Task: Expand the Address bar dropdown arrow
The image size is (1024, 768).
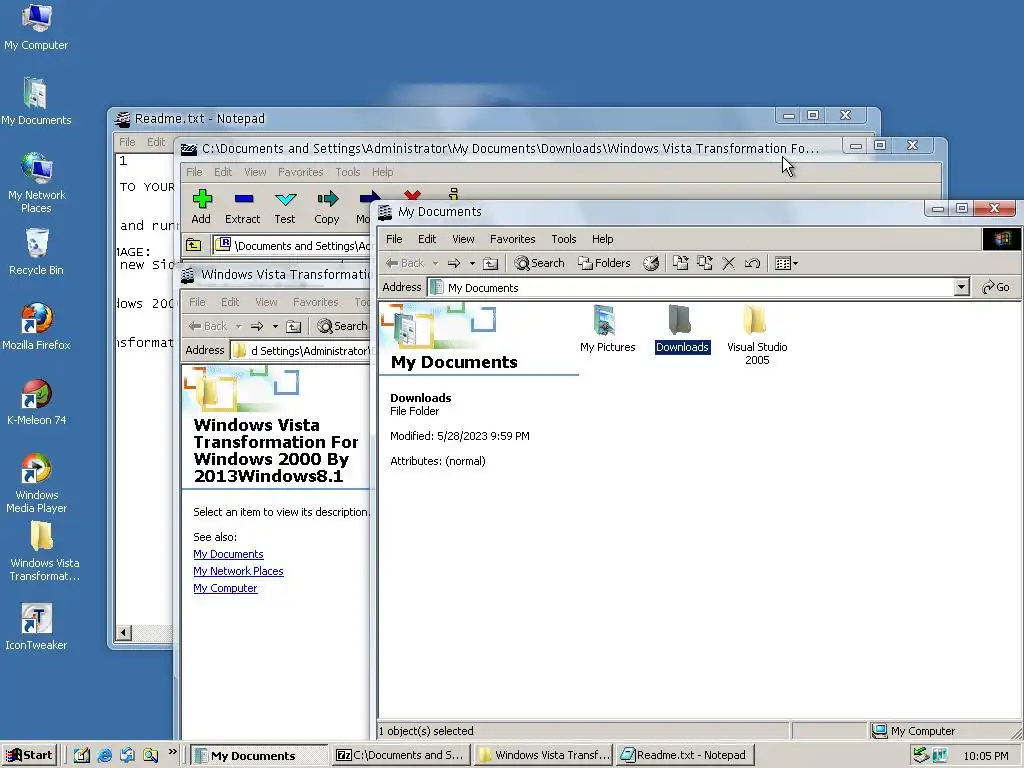Action: click(x=961, y=287)
